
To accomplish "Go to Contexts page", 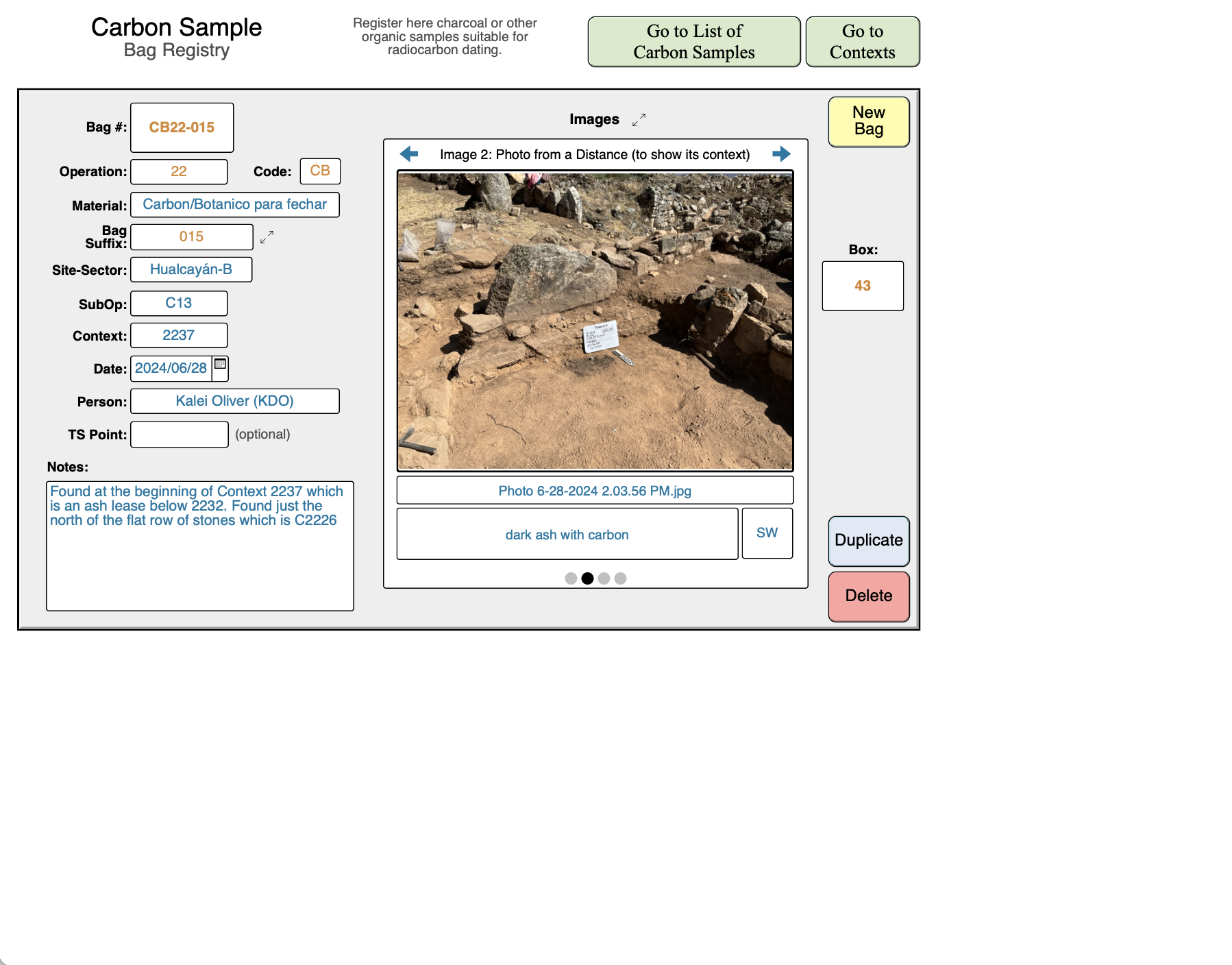I will tap(862, 42).
